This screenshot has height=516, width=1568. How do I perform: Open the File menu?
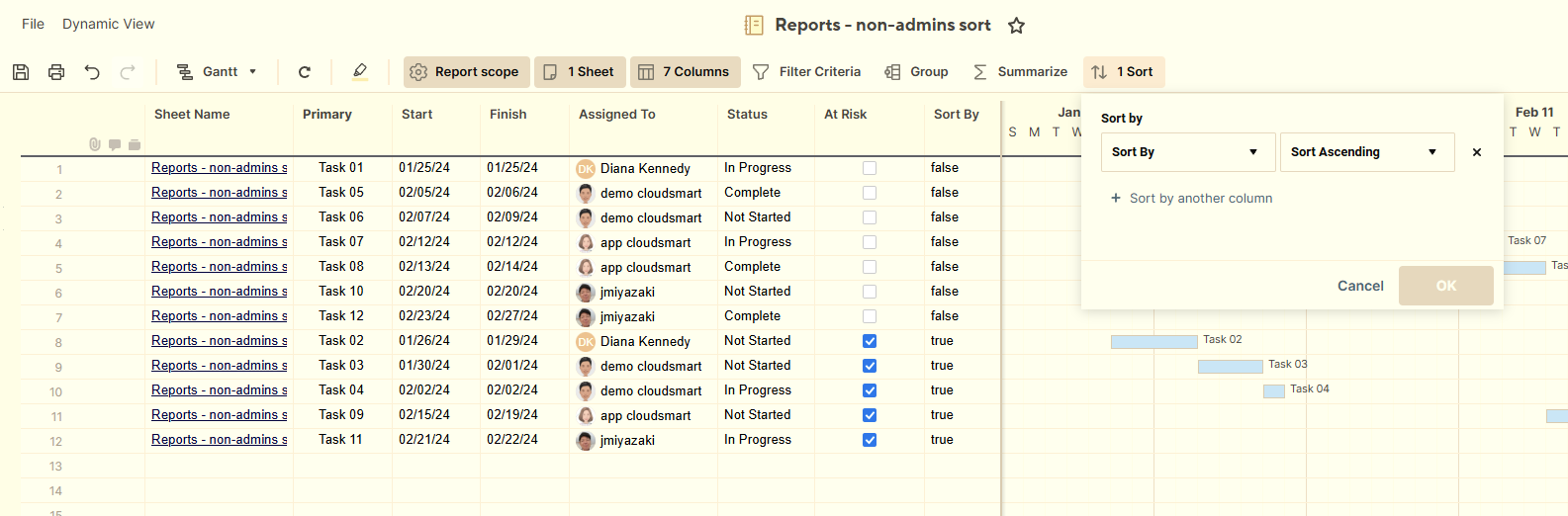(x=33, y=24)
